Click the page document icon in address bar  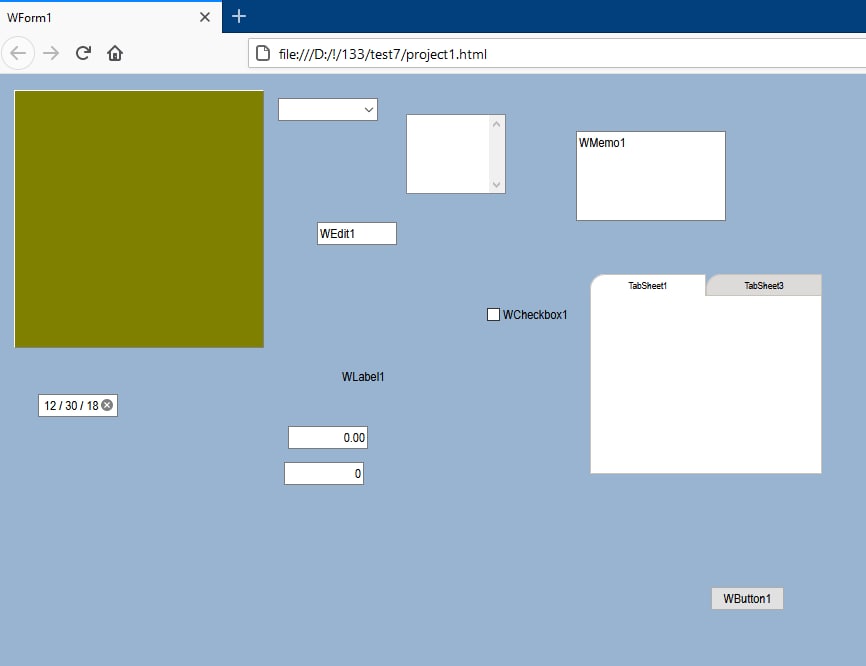pos(263,54)
